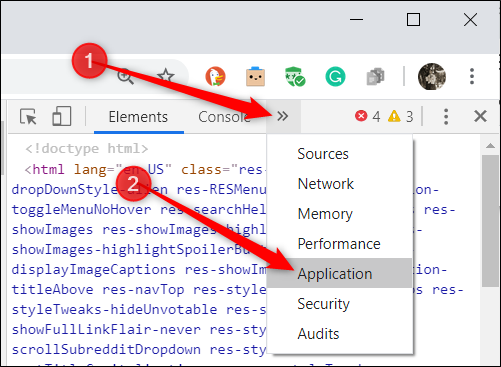The image size is (501, 367).
Task: Click the styleTweaks-hideUnvotable class text
Action: coord(114,310)
